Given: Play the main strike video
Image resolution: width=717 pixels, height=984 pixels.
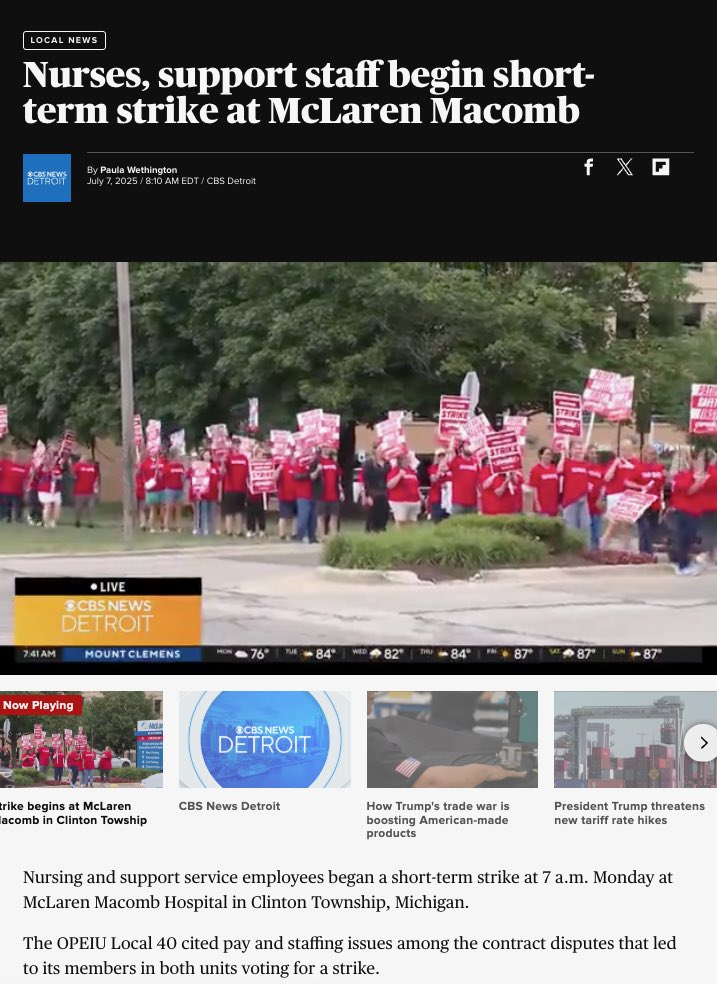Looking at the screenshot, I should (x=358, y=468).
